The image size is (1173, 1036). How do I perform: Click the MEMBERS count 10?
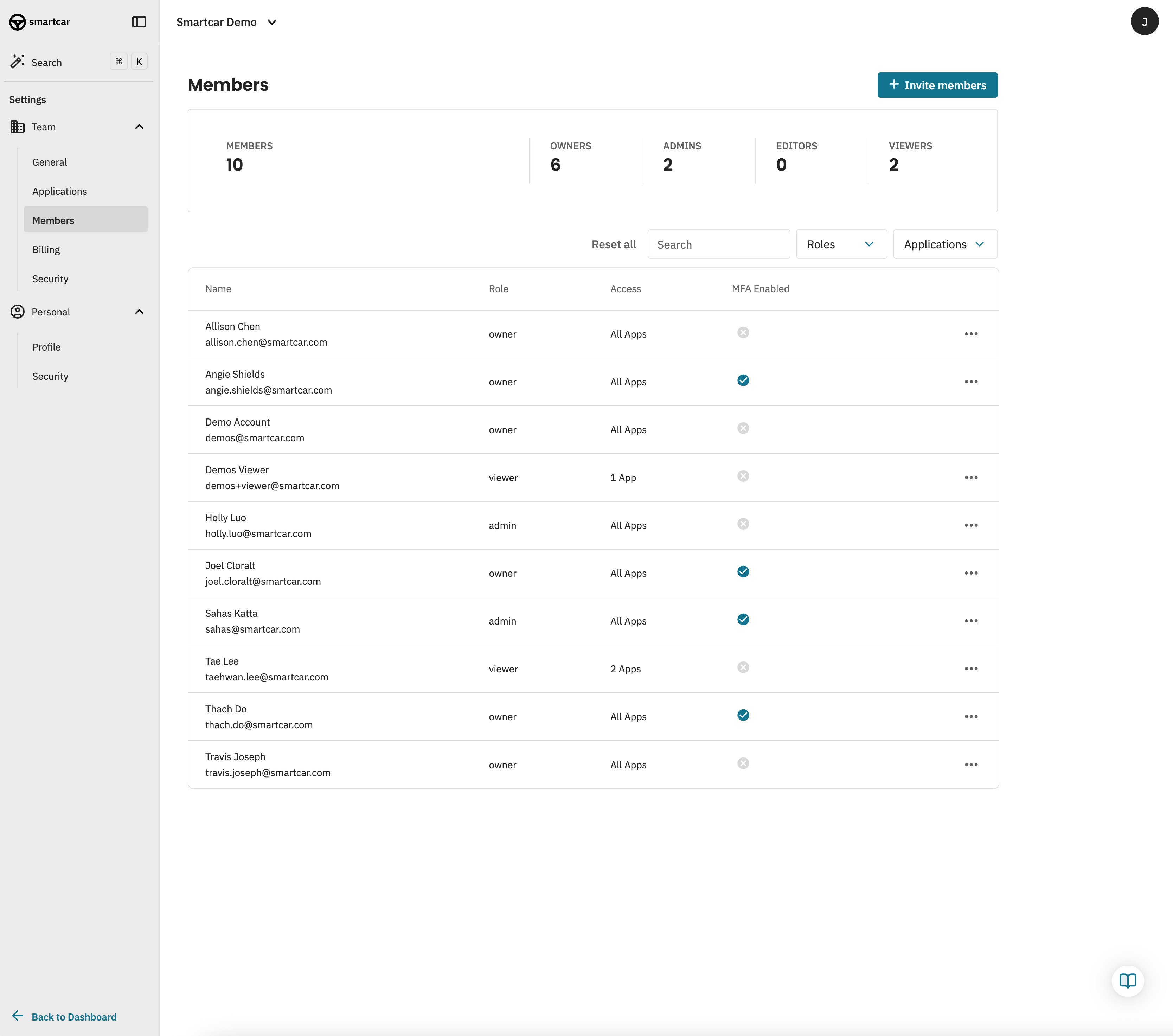(x=235, y=165)
